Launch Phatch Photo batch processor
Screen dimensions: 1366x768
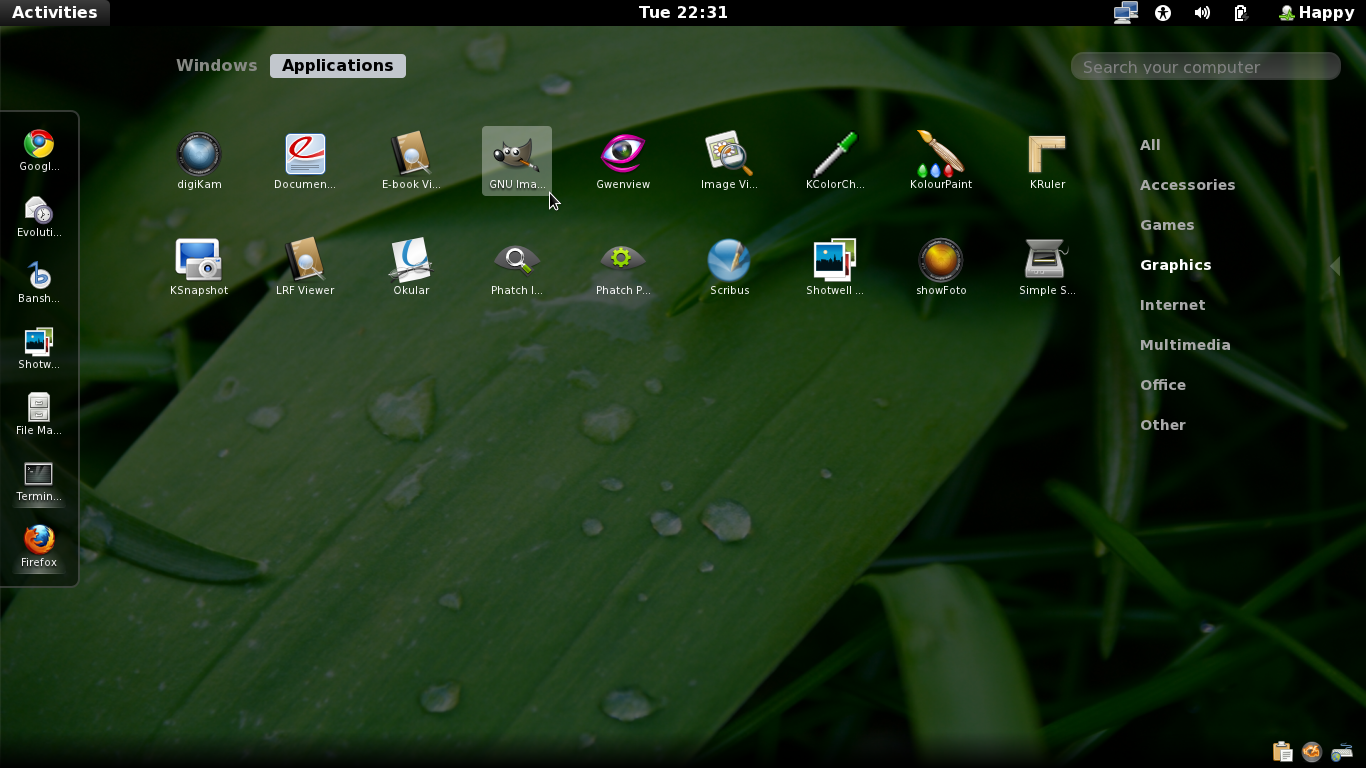pos(623,267)
